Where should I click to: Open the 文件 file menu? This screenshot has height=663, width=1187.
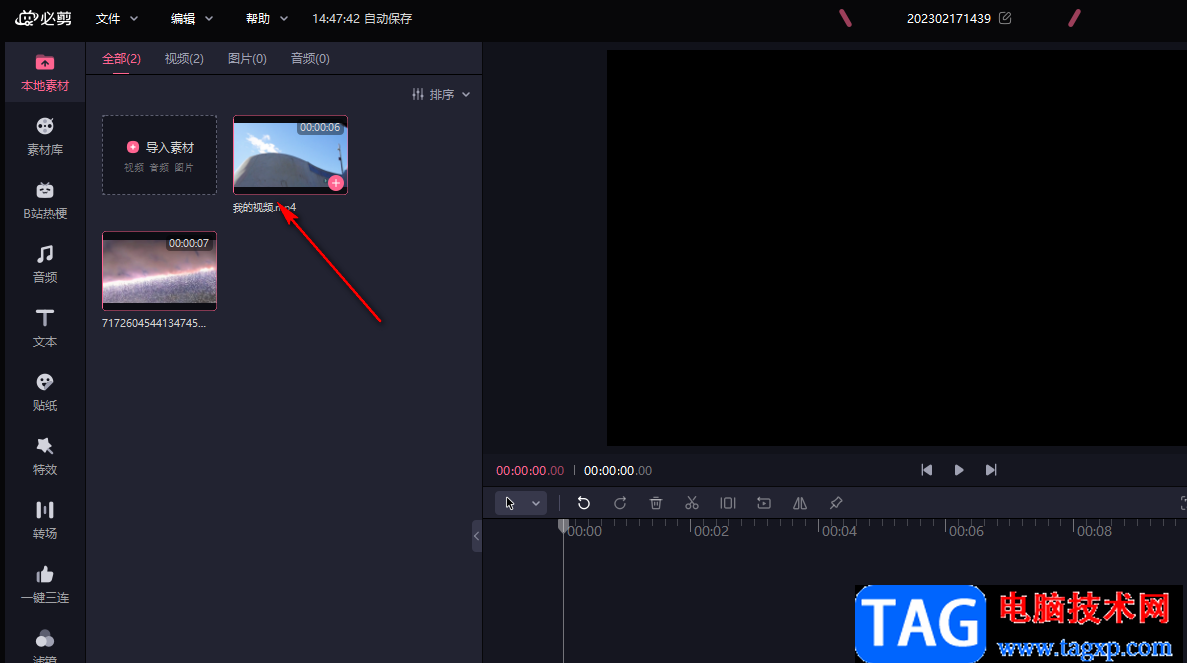(x=117, y=18)
